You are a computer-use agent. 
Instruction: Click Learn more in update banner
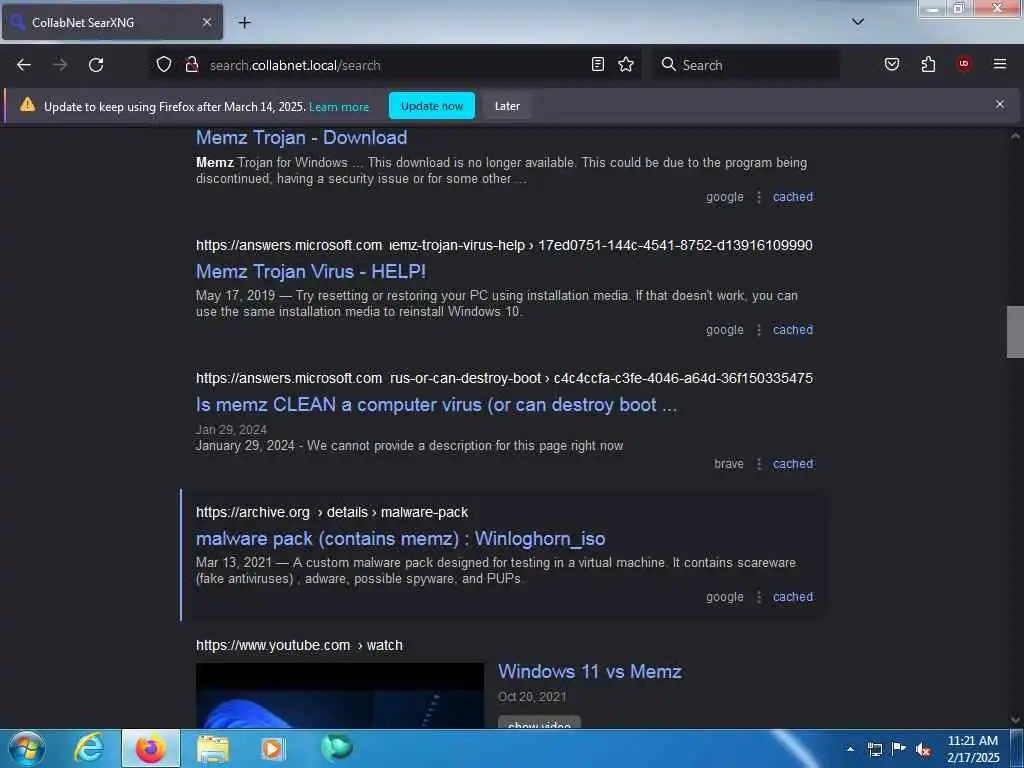point(339,106)
